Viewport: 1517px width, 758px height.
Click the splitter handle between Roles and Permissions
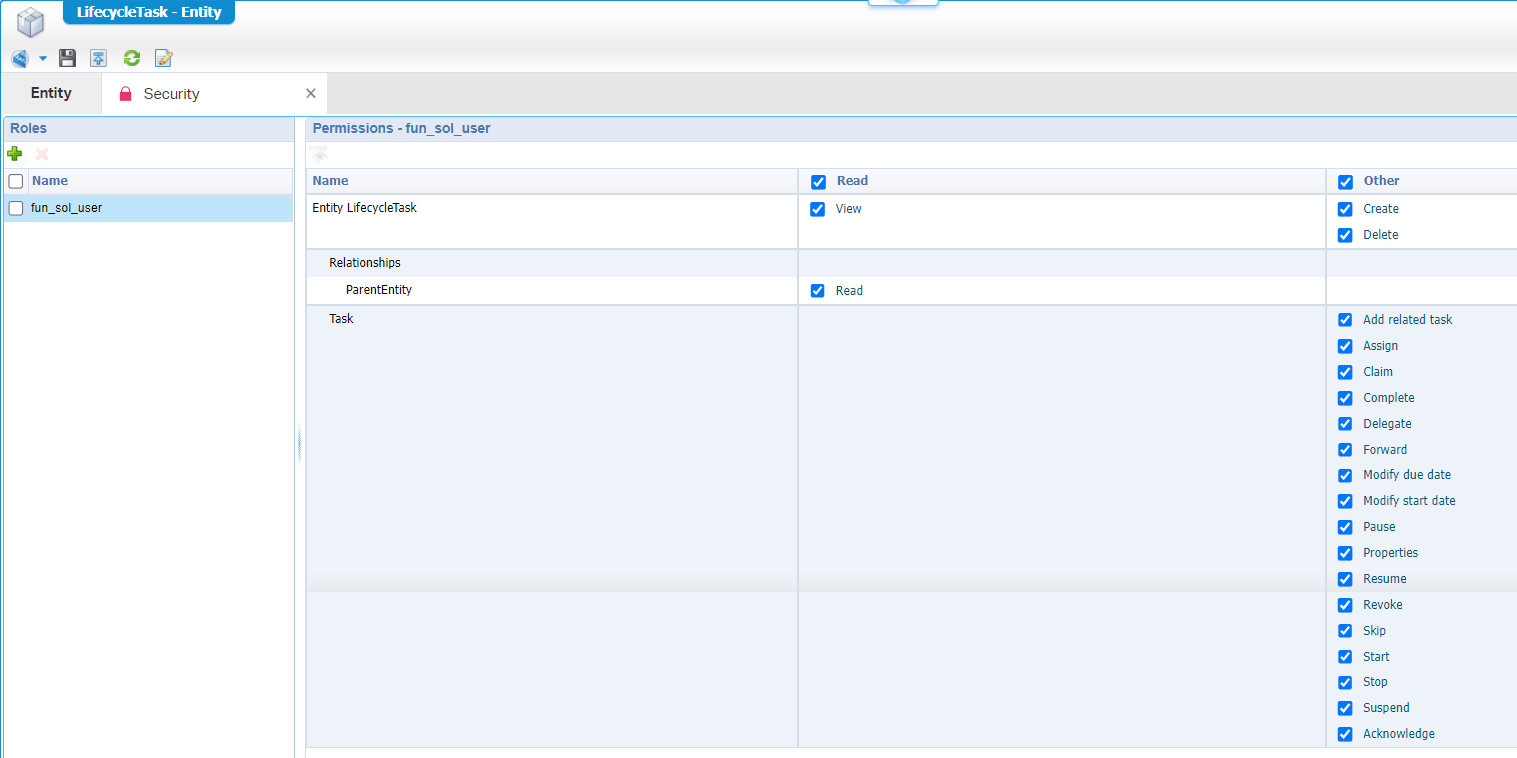(299, 445)
